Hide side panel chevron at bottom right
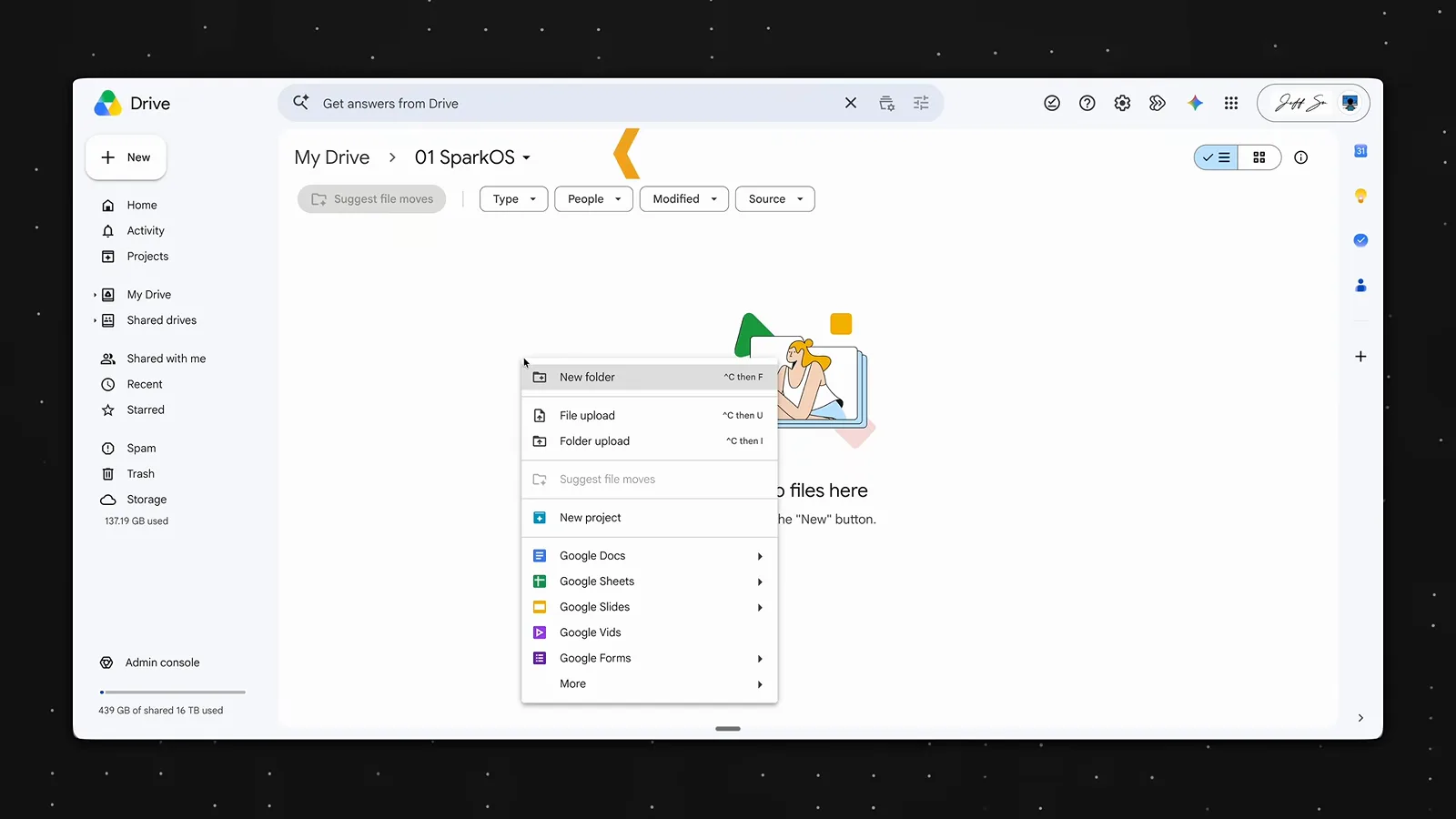Viewport: 1456px width, 819px height. point(1360,718)
